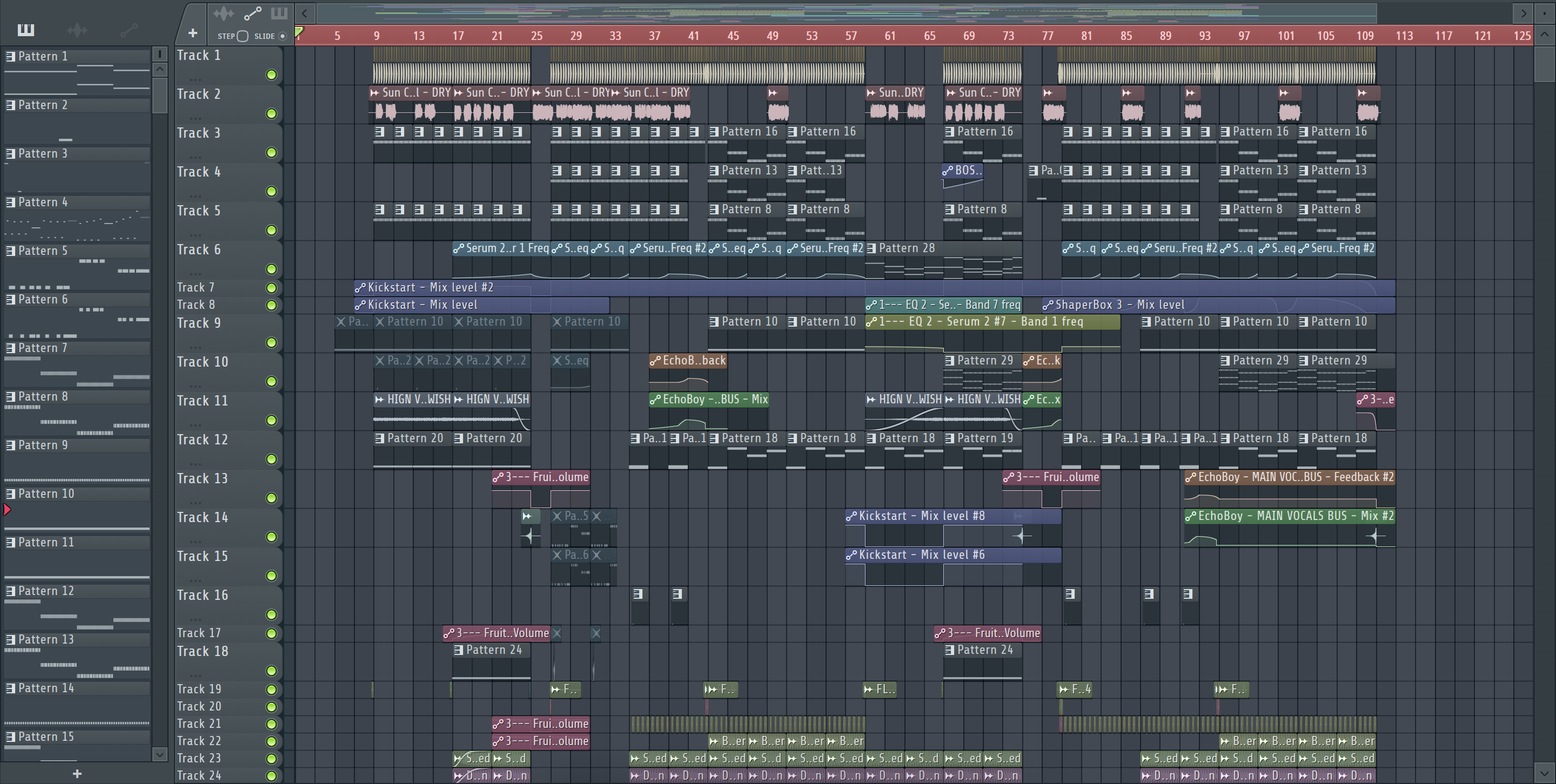Viewport: 1556px width, 784px height.
Task: Show patterns in the picker panel
Action: (26, 30)
